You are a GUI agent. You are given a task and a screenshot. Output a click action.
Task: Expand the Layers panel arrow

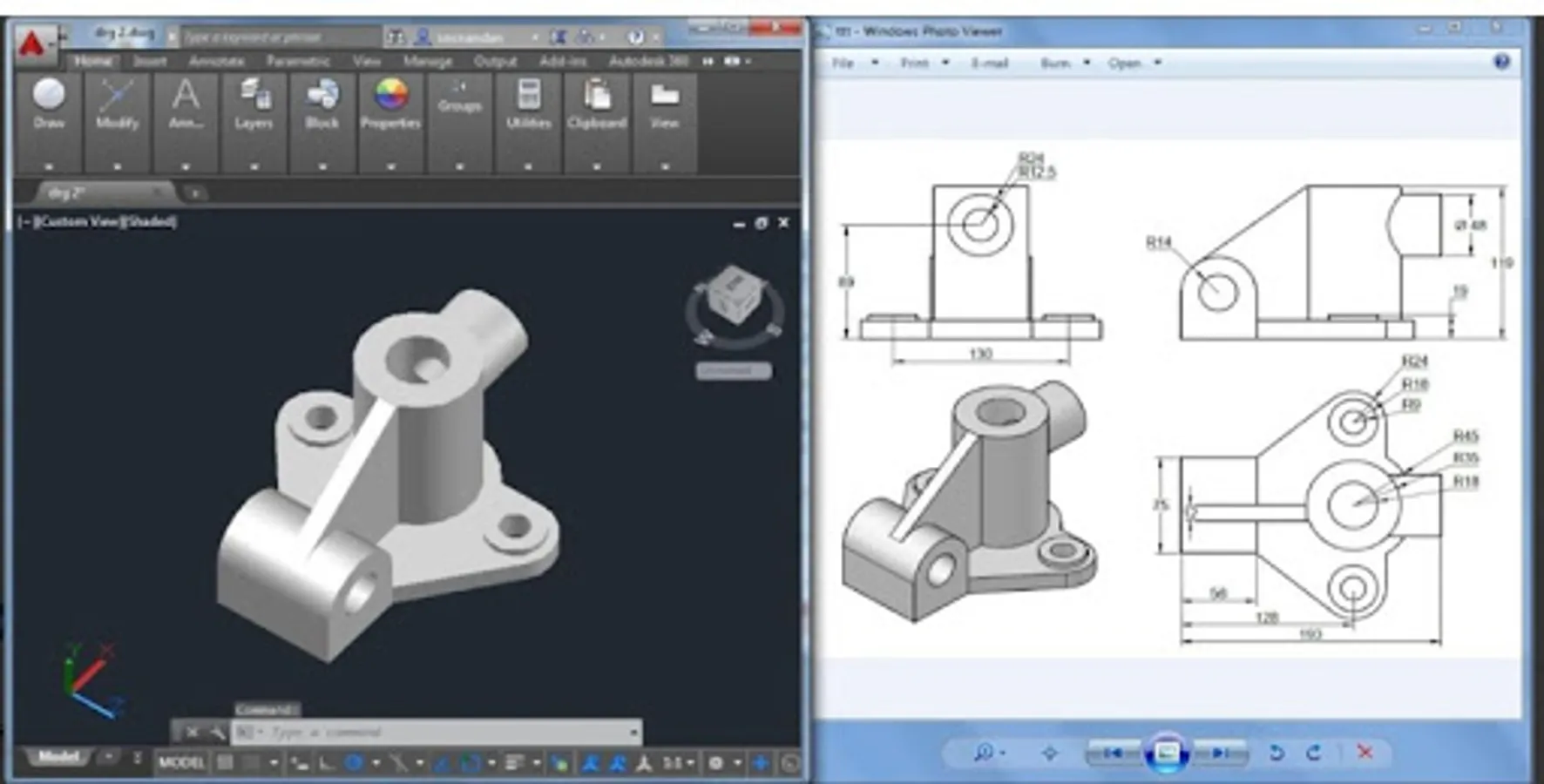click(254, 166)
